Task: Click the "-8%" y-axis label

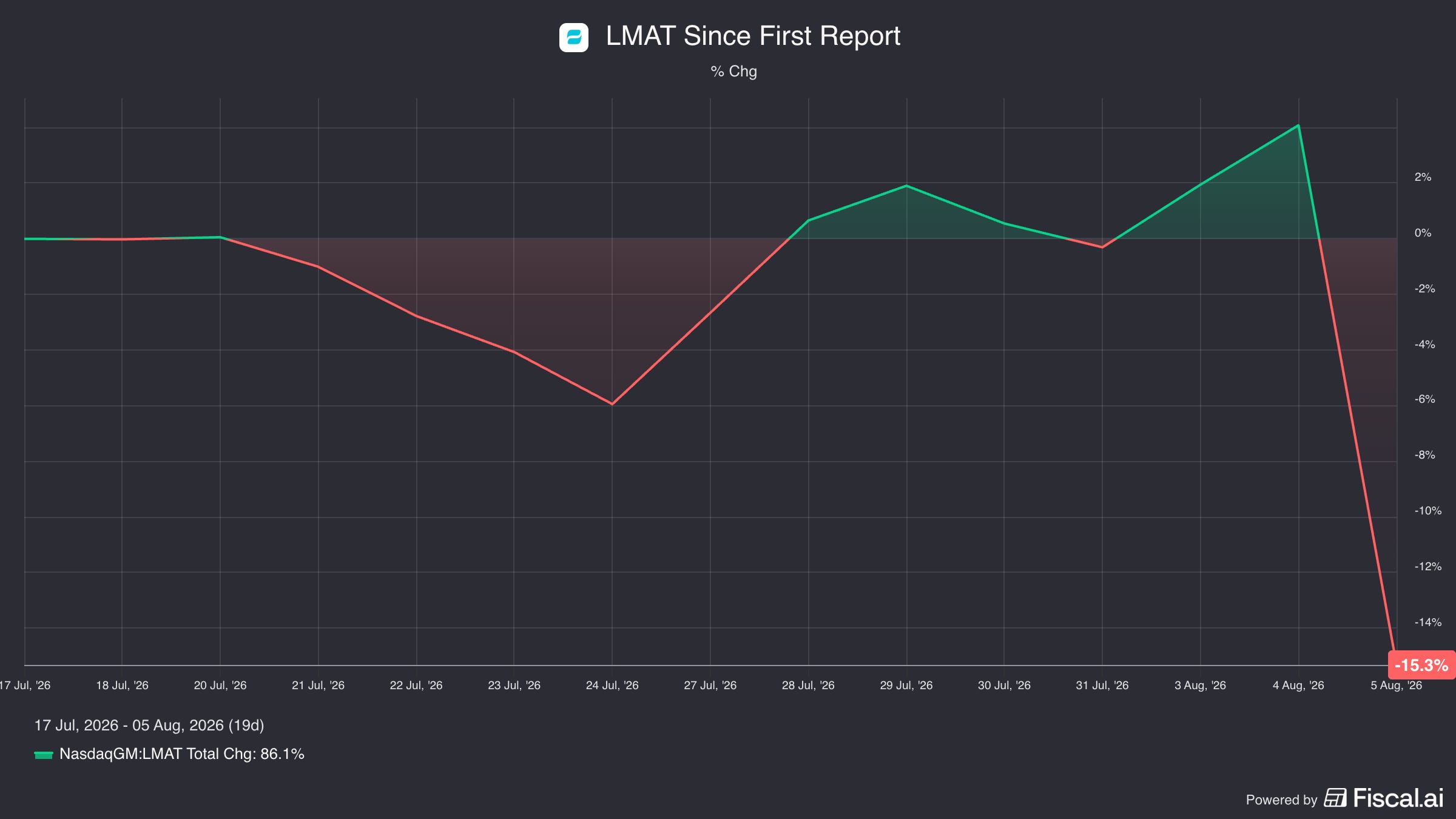Action: 1425,455
